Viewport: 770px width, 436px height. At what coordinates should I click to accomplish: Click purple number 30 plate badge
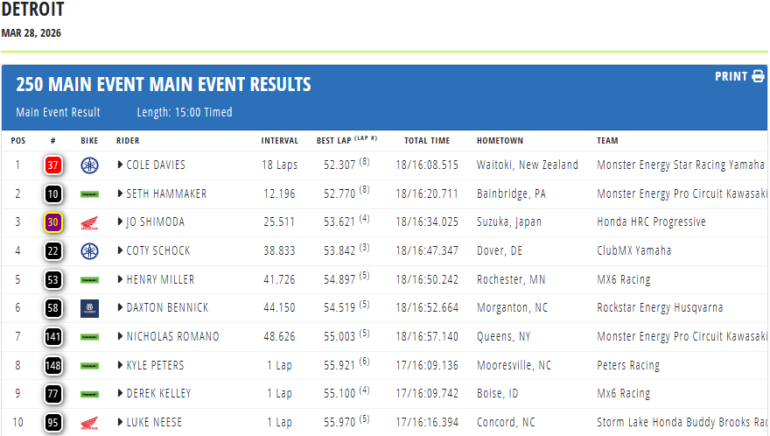[x=53, y=222]
